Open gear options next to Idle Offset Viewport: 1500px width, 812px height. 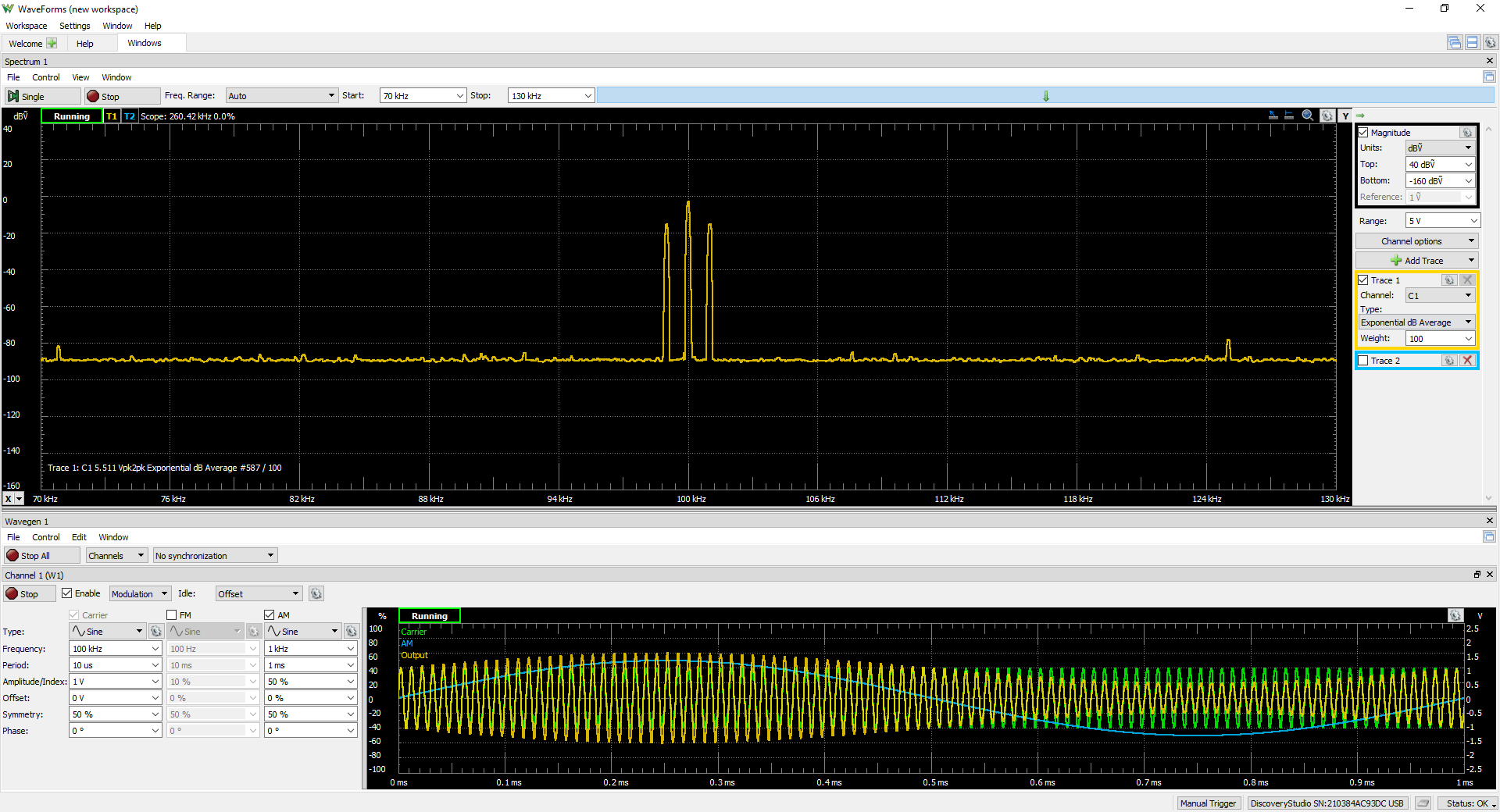click(x=316, y=594)
